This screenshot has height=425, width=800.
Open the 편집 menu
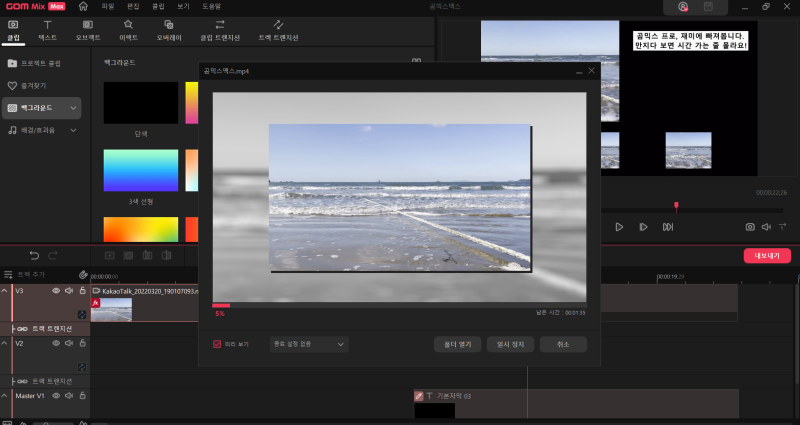(x=133, y=6)
